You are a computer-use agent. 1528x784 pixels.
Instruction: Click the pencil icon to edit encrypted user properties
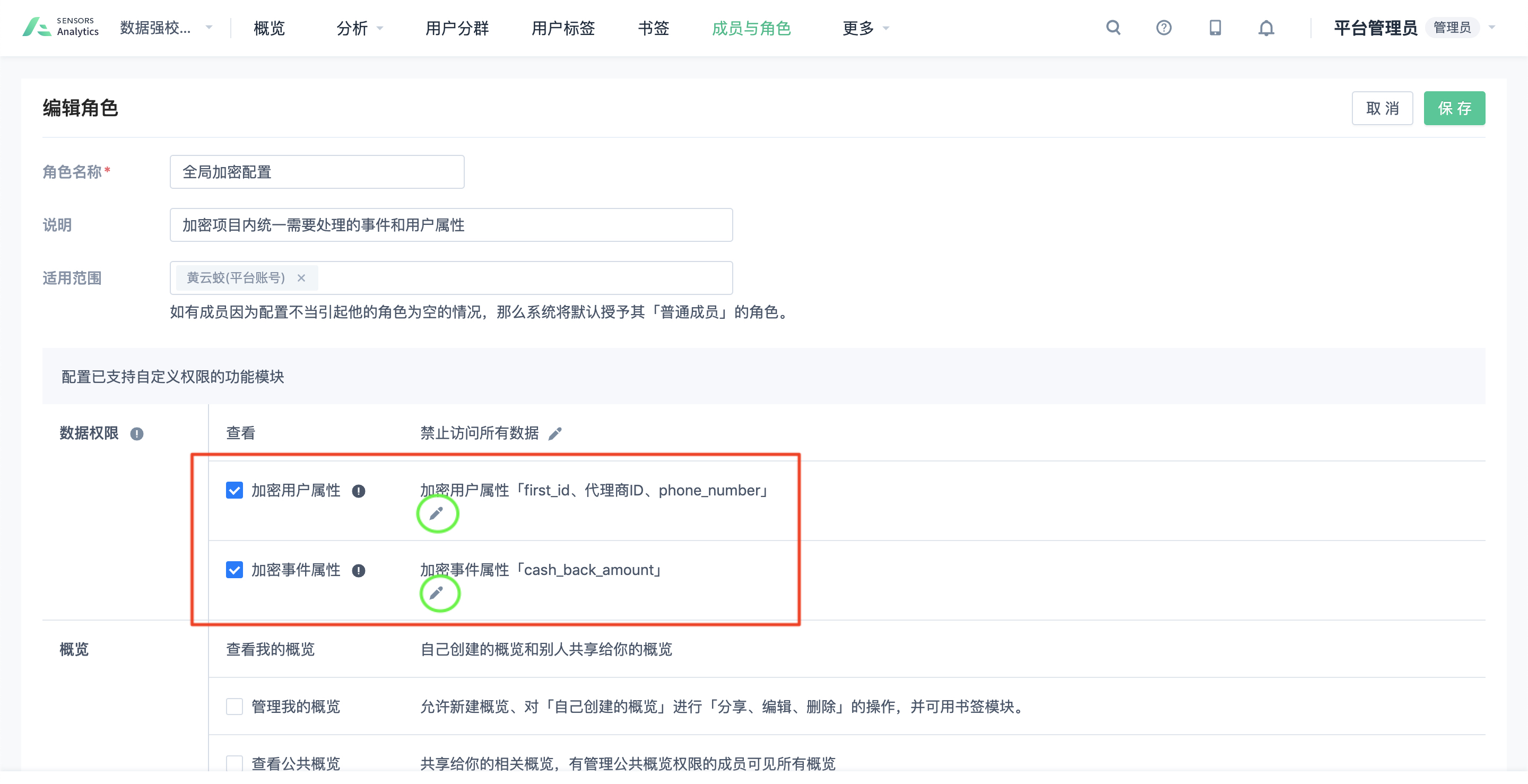click(x=438, y=513)
